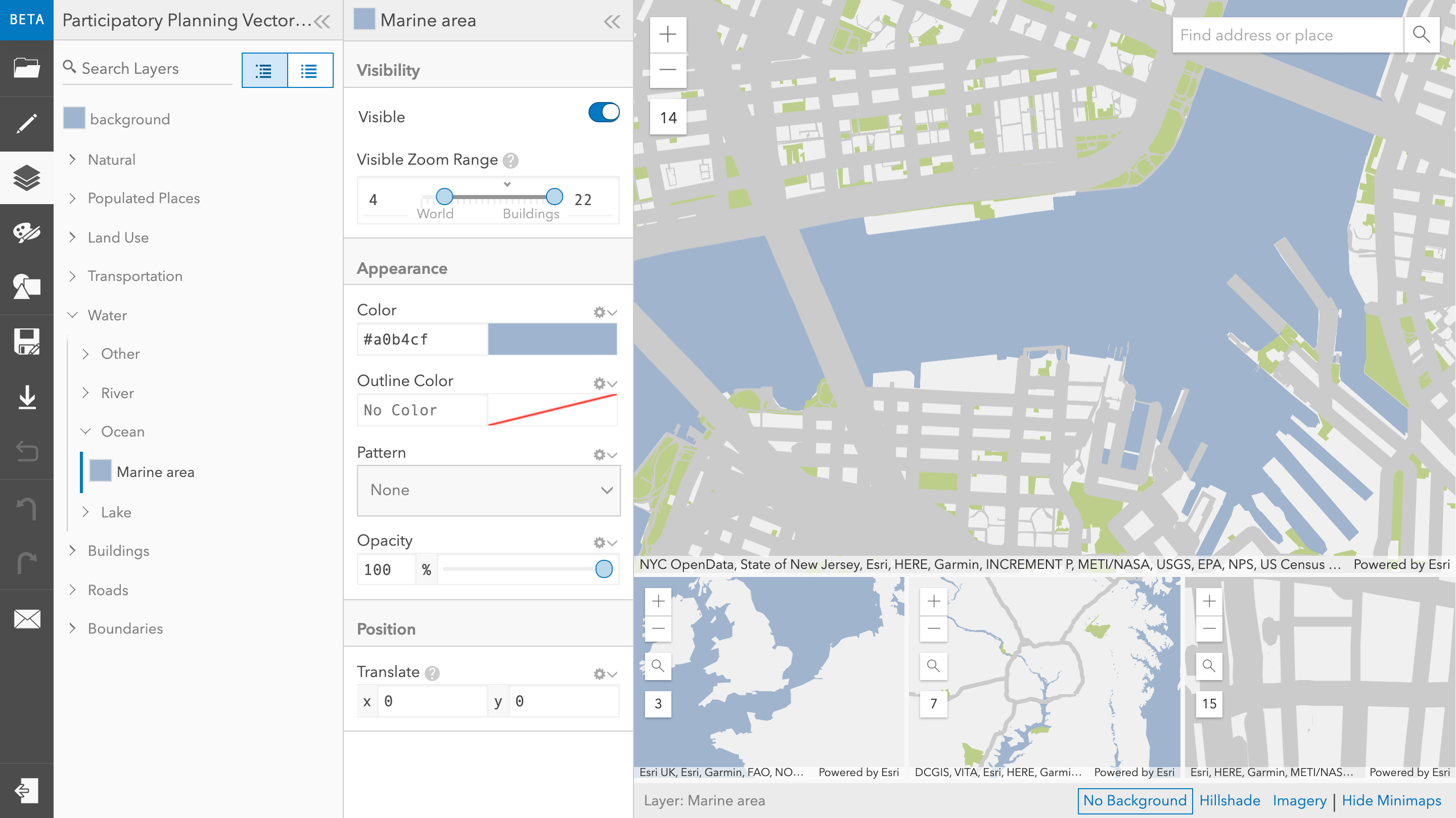Viewport: 1456px width, 818px height.
Task: Open the folder icon in left sidebar
Action: 27,68
